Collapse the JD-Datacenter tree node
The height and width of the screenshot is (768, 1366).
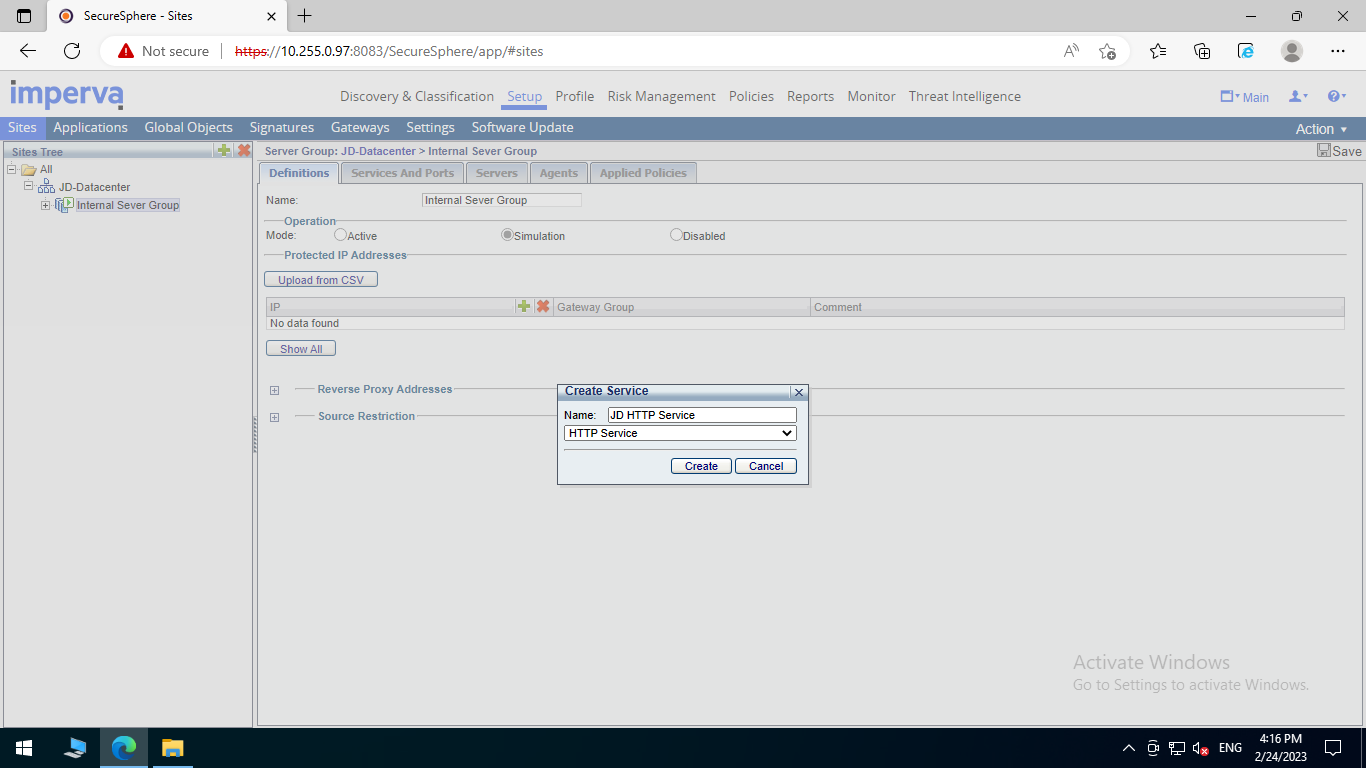[x=30, y=186]
